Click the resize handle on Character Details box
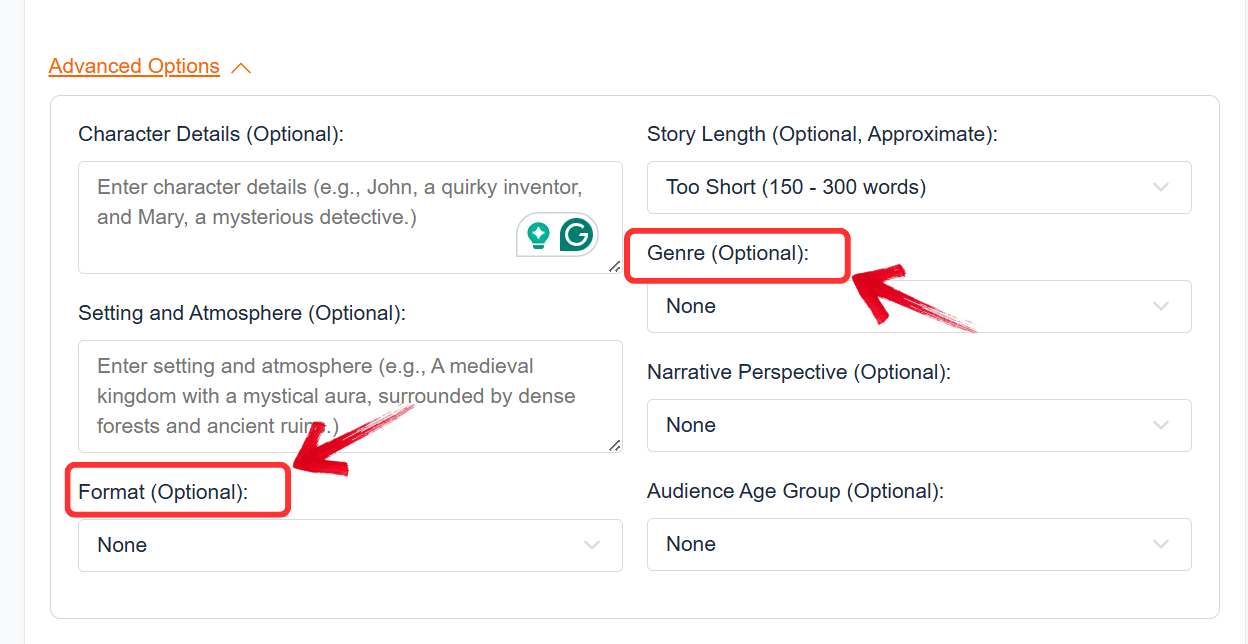Viewport: 1248px width, 644px height. pos(616,266)
